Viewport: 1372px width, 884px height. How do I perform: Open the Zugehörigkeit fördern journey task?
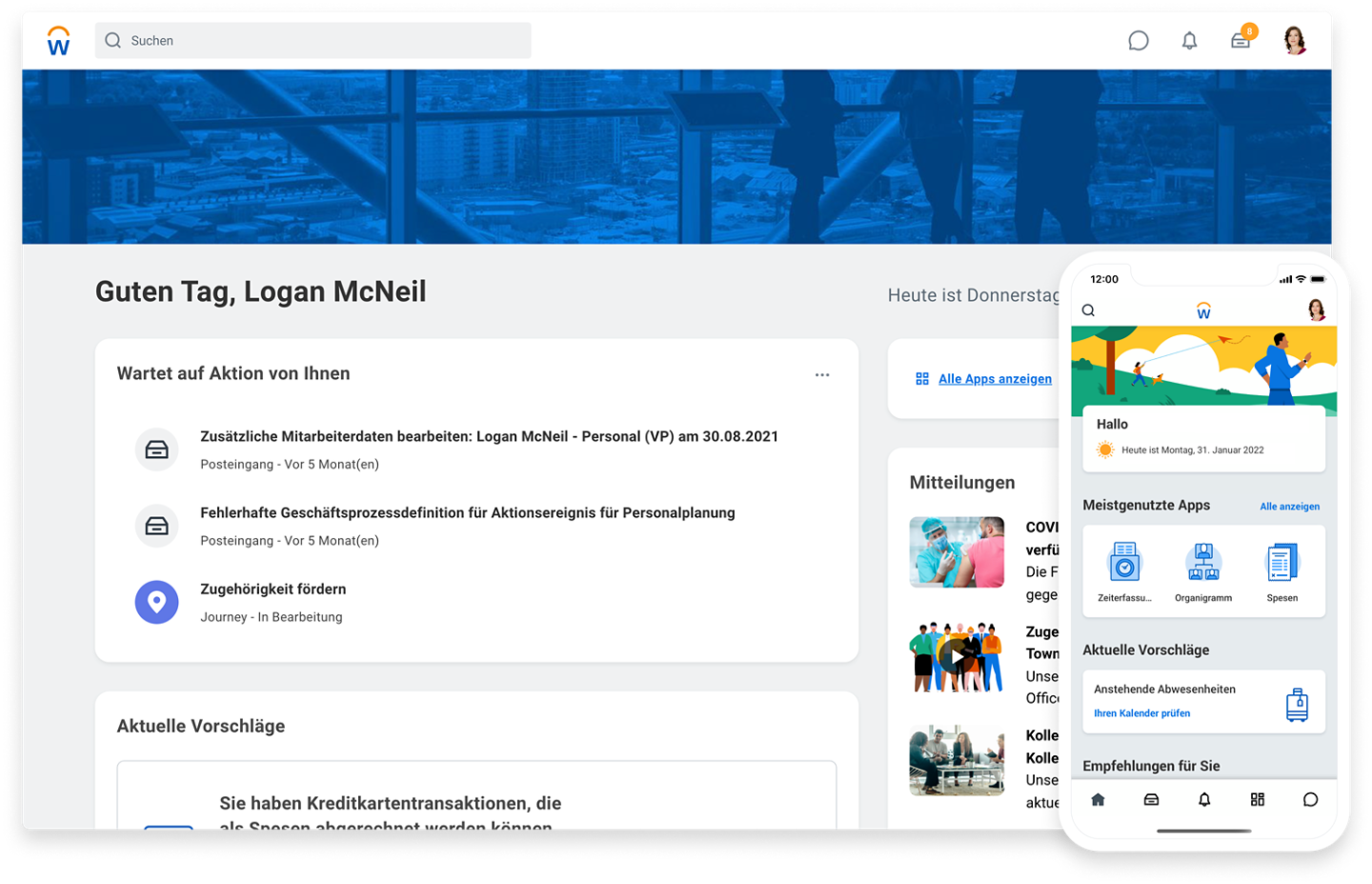(x=272, y=589)
